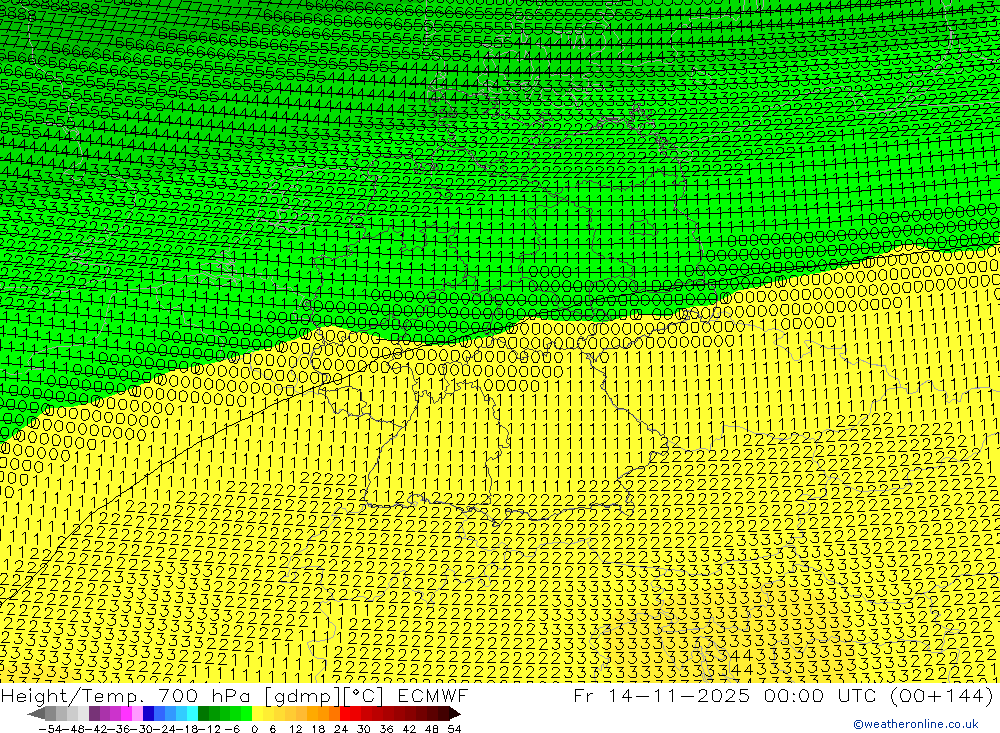Pick the light pink legend swatch

pyautogui.click(x=137, y=714)
